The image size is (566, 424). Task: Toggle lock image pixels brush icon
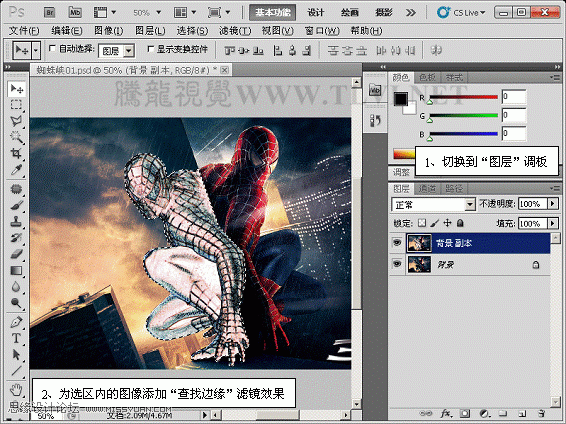435,223
